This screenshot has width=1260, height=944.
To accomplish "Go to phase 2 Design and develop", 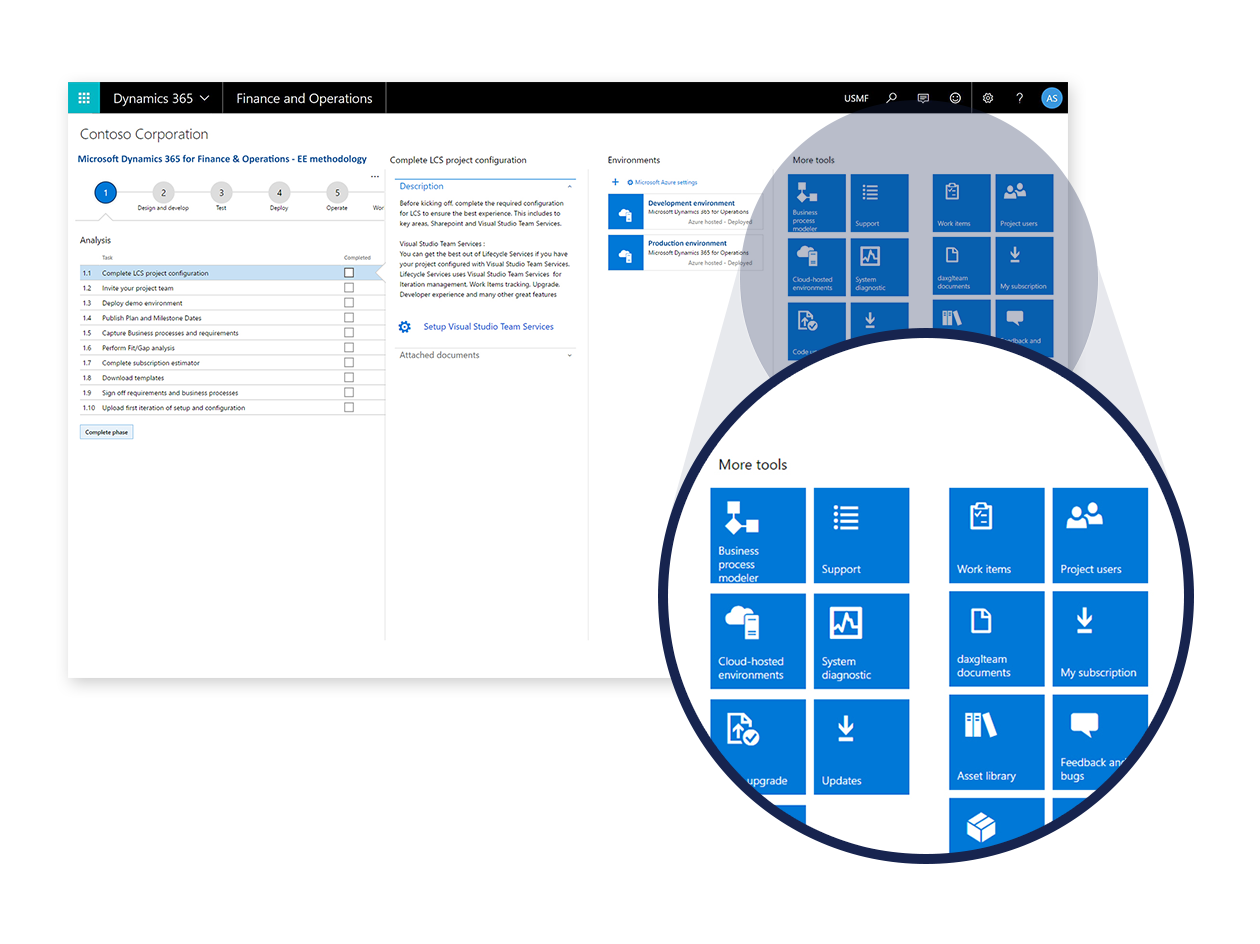I will tap(164, 193).
